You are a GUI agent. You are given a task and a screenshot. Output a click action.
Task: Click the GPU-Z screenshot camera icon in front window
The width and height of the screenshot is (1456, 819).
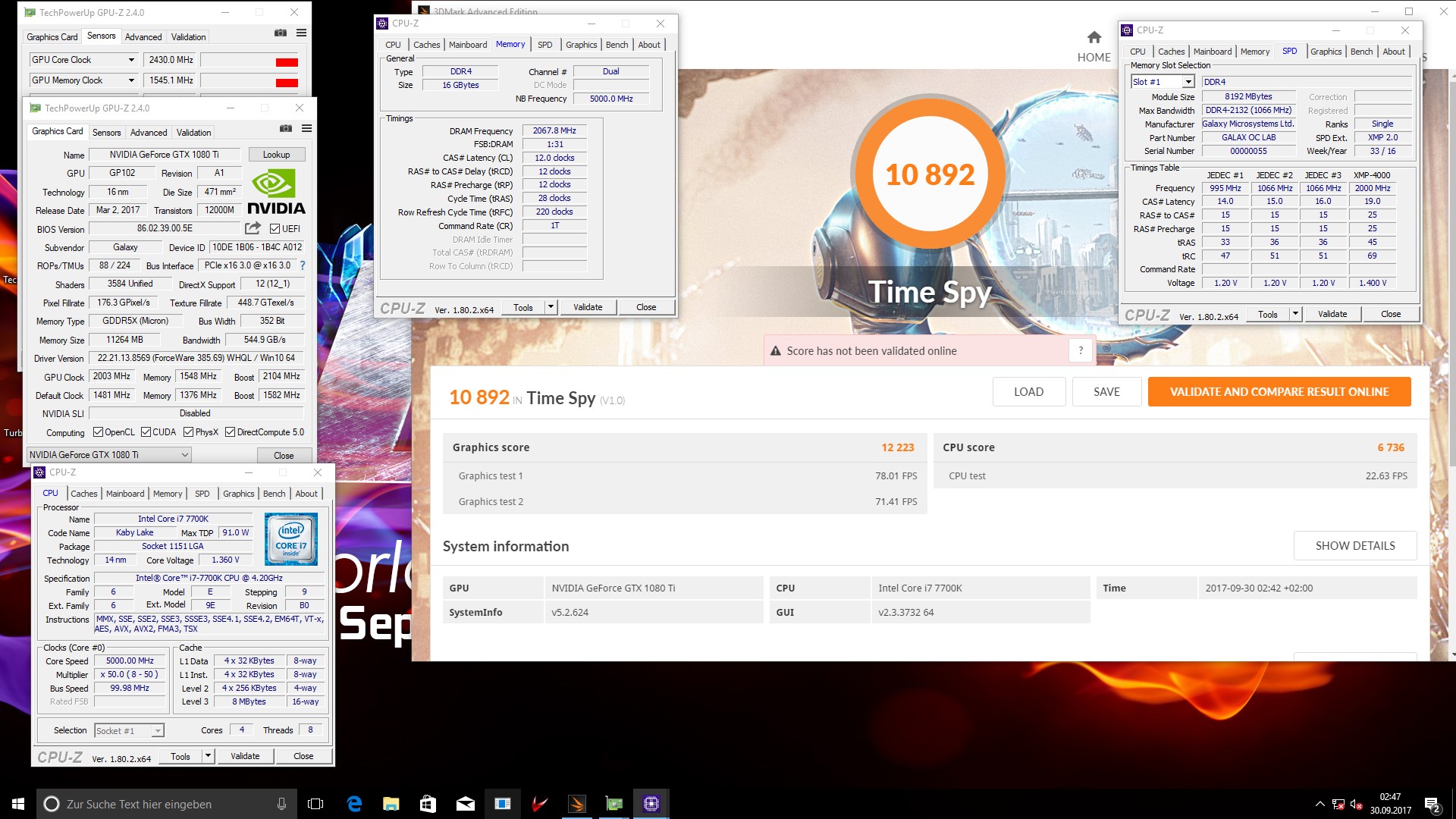(286, 129)
